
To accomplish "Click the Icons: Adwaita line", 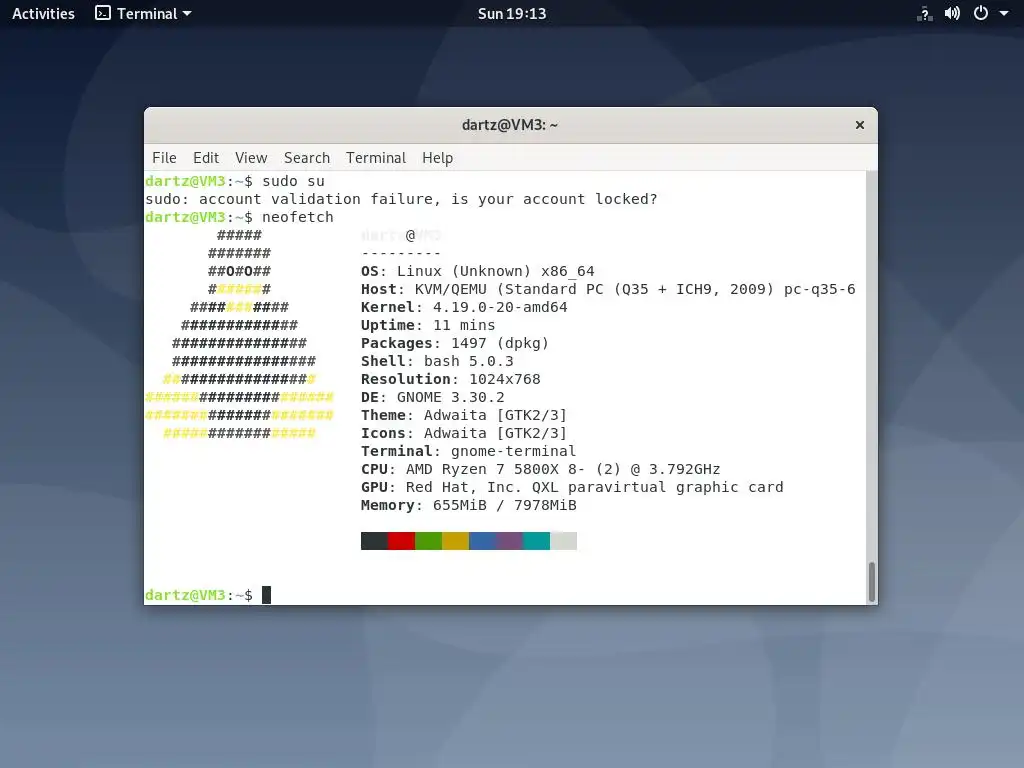I will pos(464,433).
